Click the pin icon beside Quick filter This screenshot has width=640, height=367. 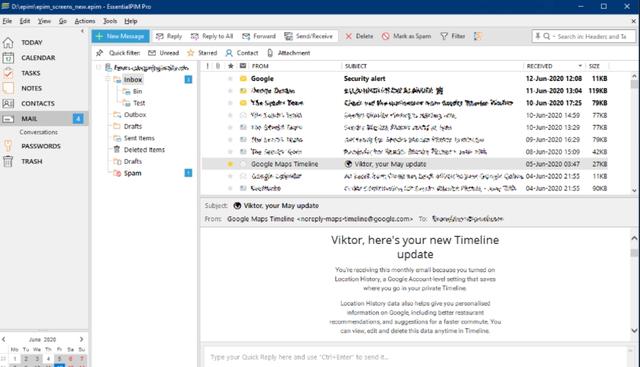(x=100, y=53)
